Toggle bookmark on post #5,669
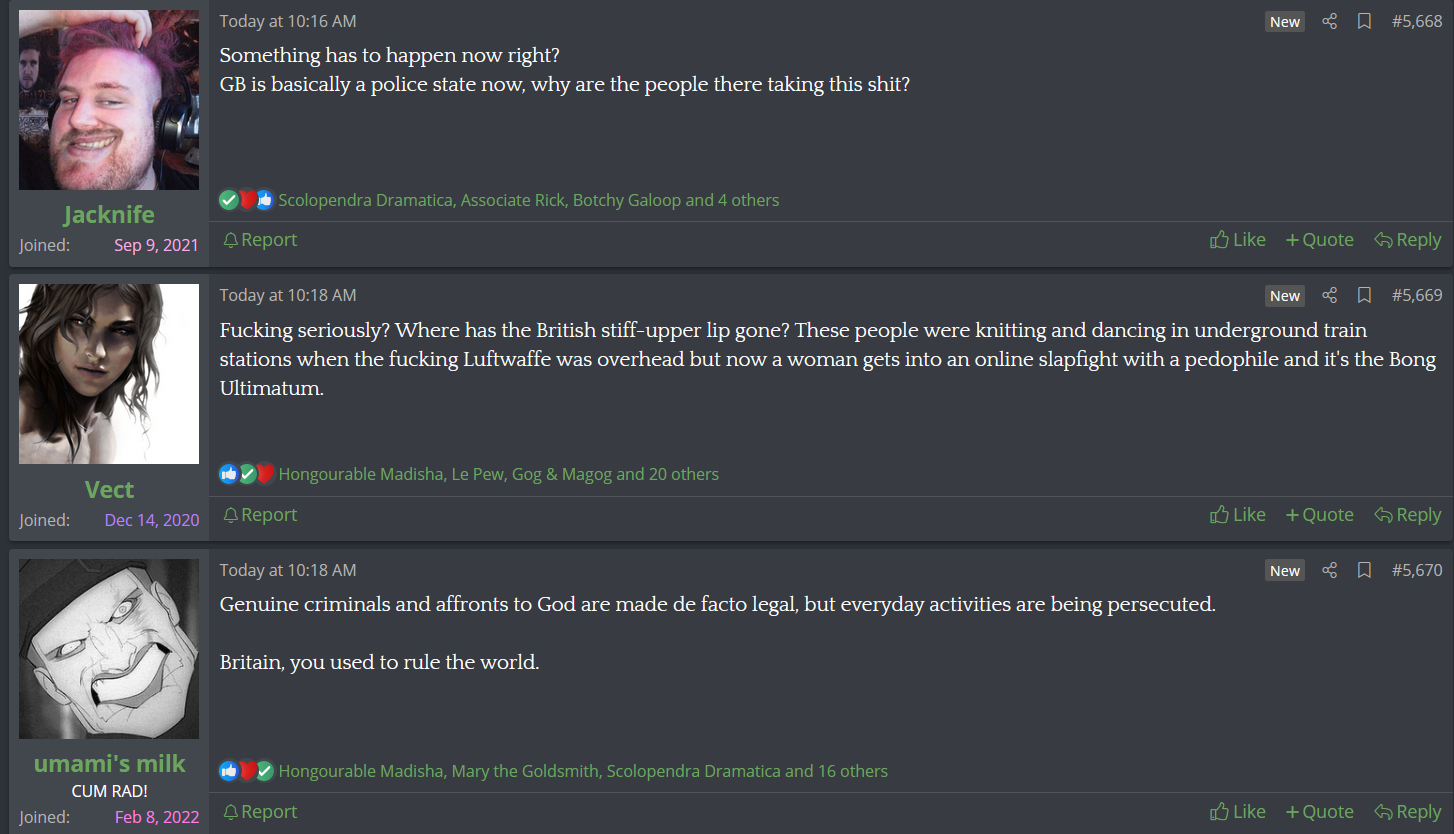The width and height of the screenshot is (1454, 834). click(1363, 295)
